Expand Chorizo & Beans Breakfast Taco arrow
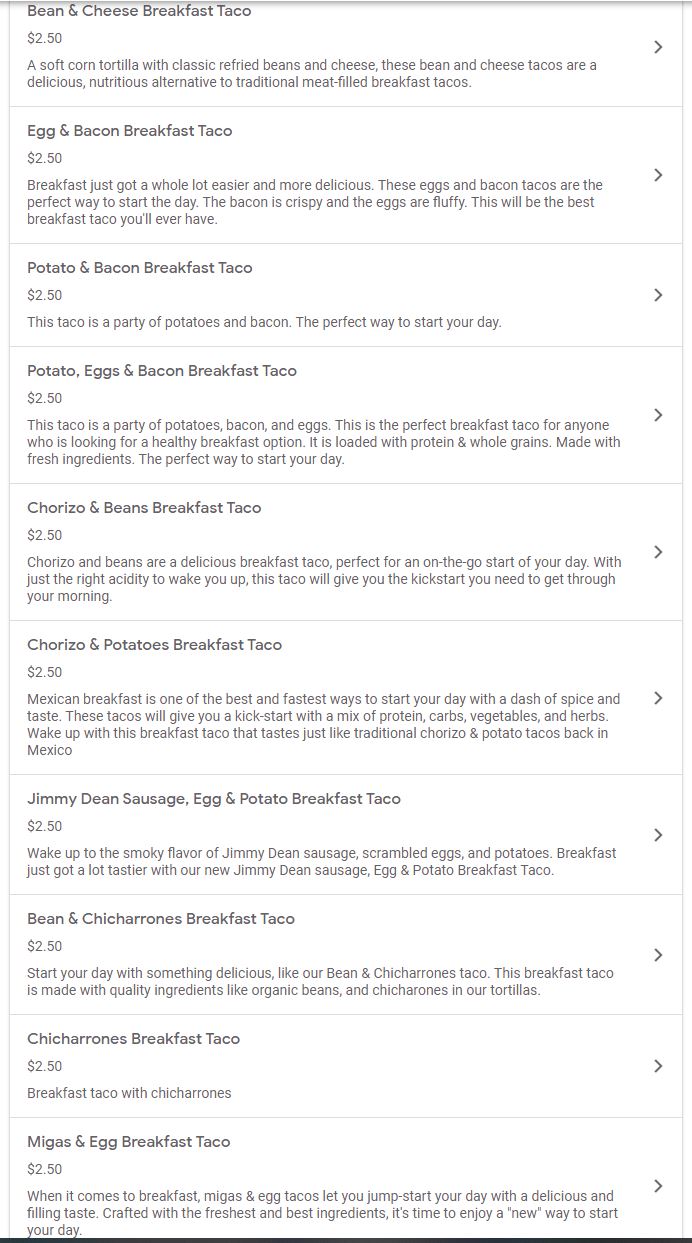 (657, 552)
